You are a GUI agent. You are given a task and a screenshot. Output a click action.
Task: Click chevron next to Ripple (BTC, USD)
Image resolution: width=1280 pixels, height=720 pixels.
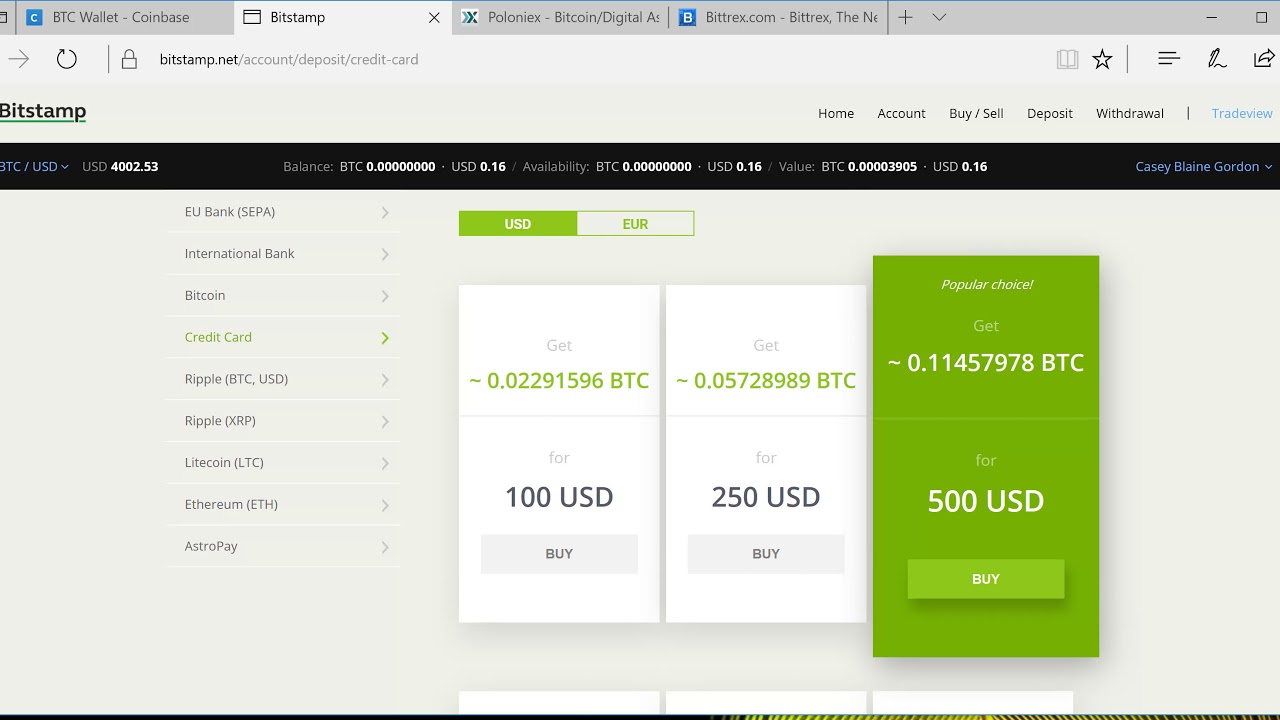click(x=385, y=380)
